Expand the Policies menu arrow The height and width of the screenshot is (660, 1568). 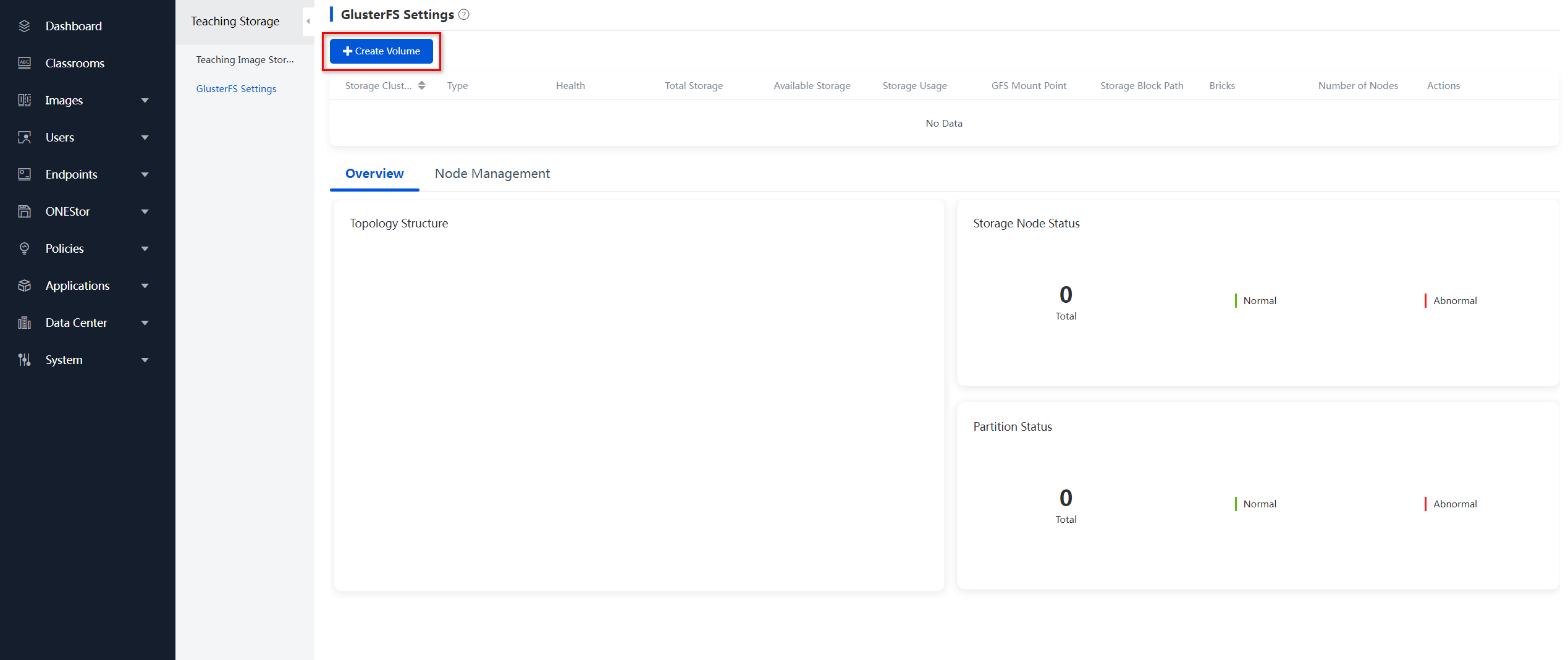tap(145, 248)
